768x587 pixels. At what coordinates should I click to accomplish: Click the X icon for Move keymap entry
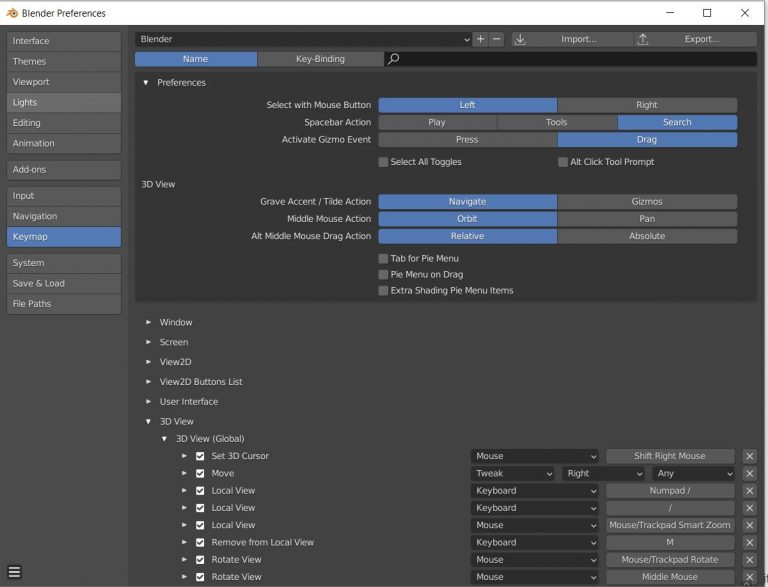(x=749, y=474)
